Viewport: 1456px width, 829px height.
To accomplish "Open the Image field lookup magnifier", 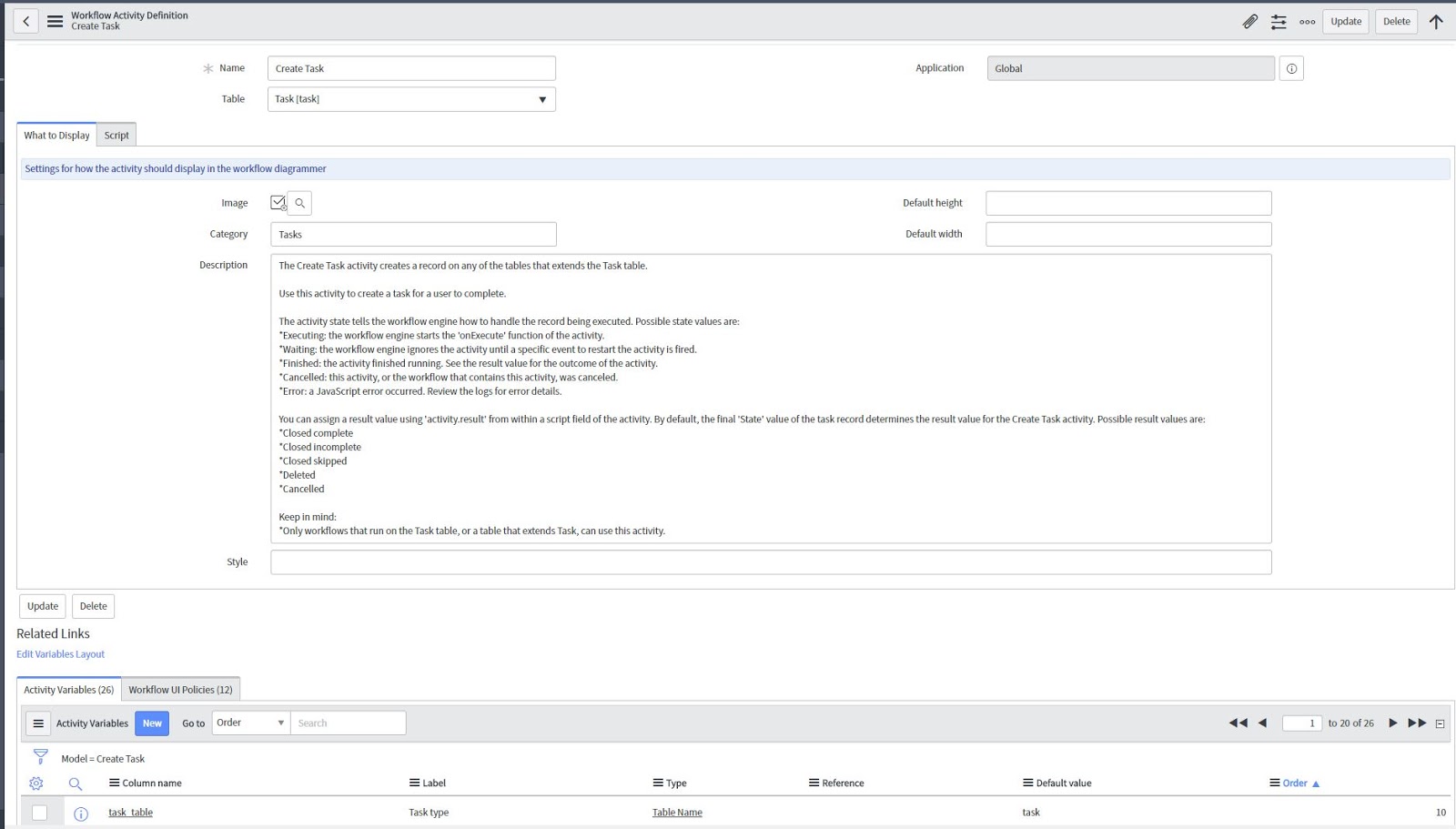I will pos(299,202).
